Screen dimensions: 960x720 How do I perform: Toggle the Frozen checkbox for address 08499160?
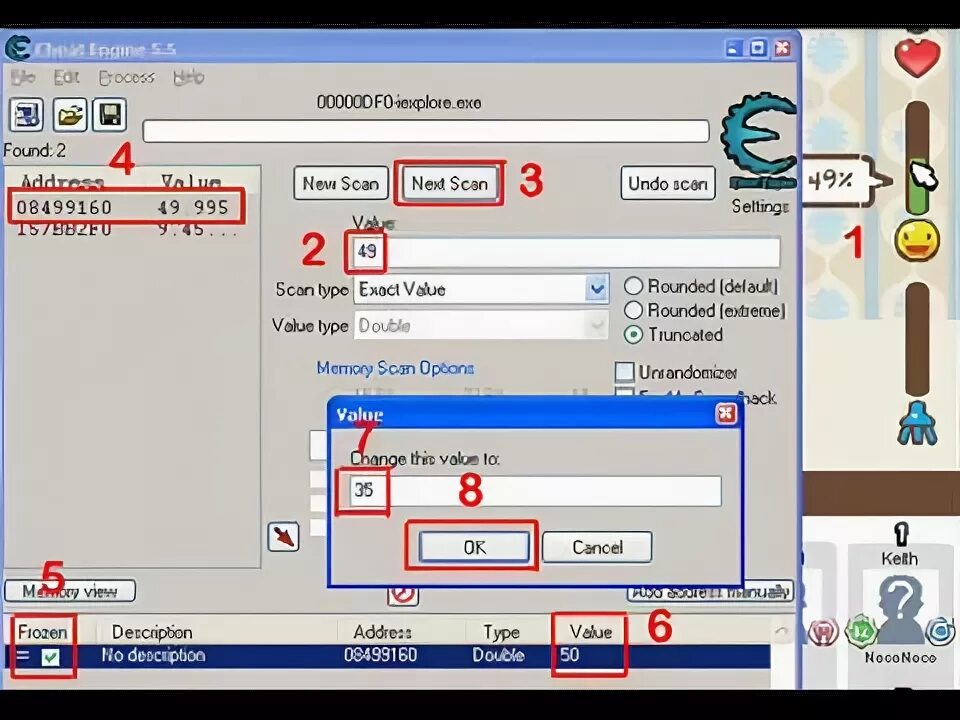pos(50,657)
